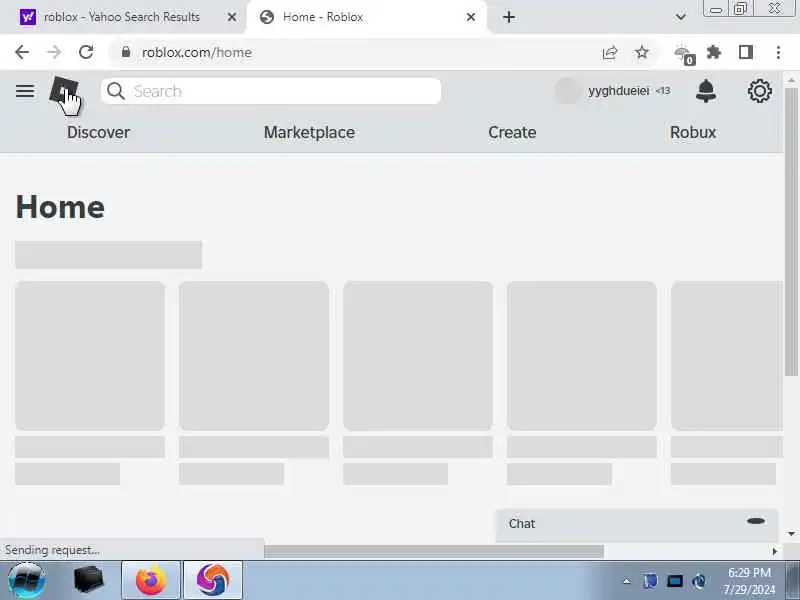Open the hamburger navigation menu
This screenshot has height=600, width=800.
coord(24,91)
